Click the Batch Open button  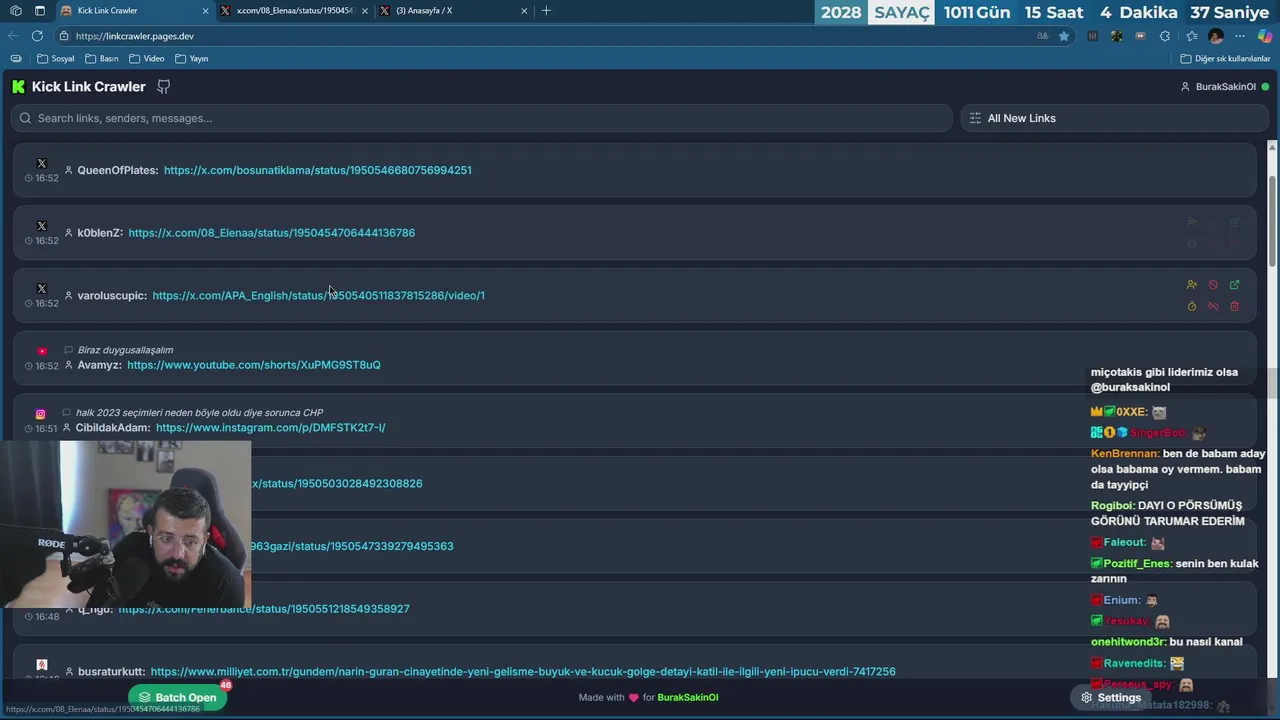coord(178,697)
